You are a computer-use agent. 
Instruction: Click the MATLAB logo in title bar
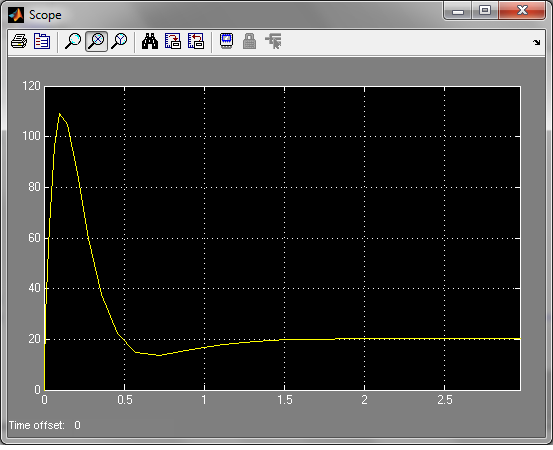pos(16,15)
